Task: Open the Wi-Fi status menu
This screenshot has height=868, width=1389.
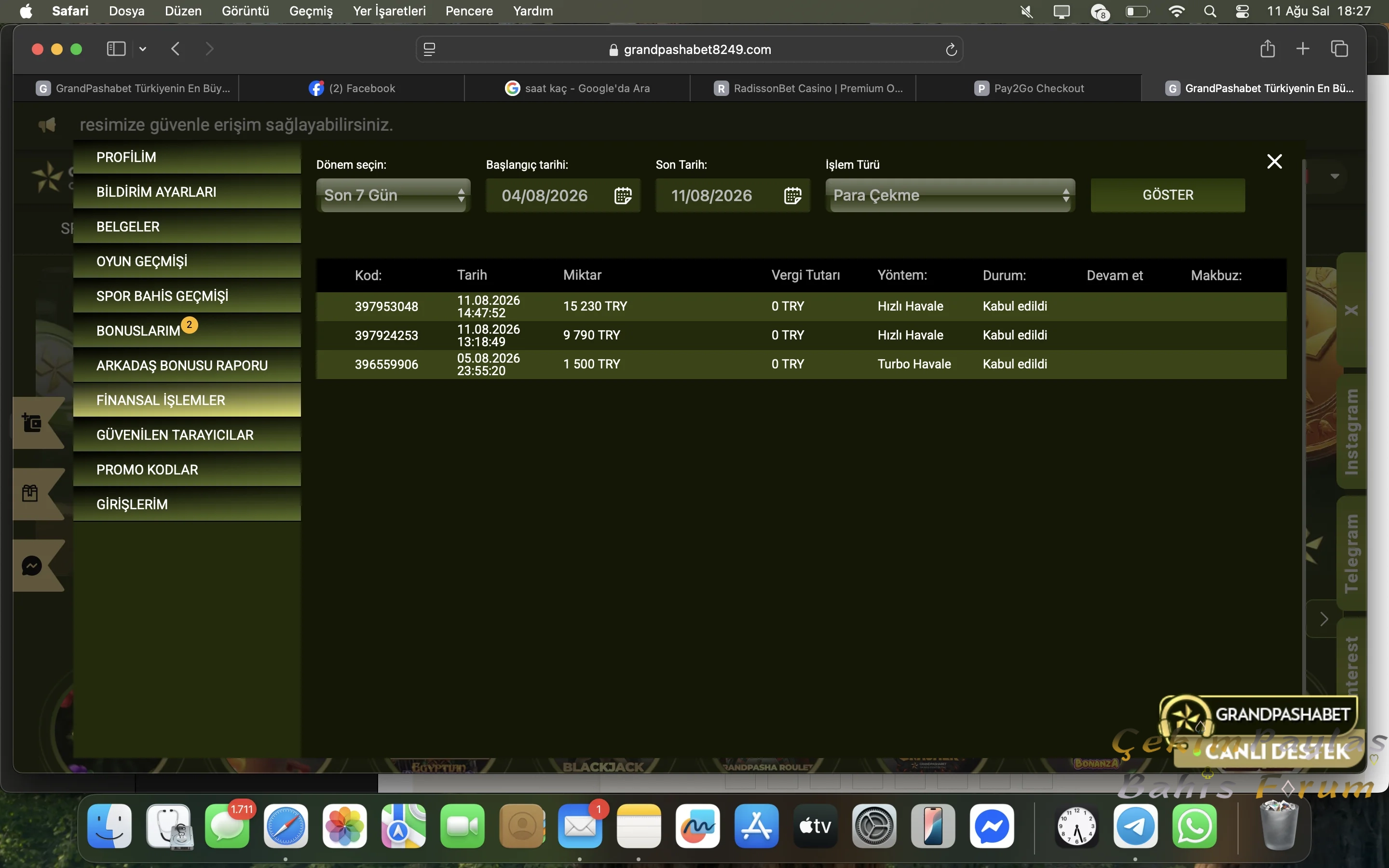Action: coord(1177,12)
